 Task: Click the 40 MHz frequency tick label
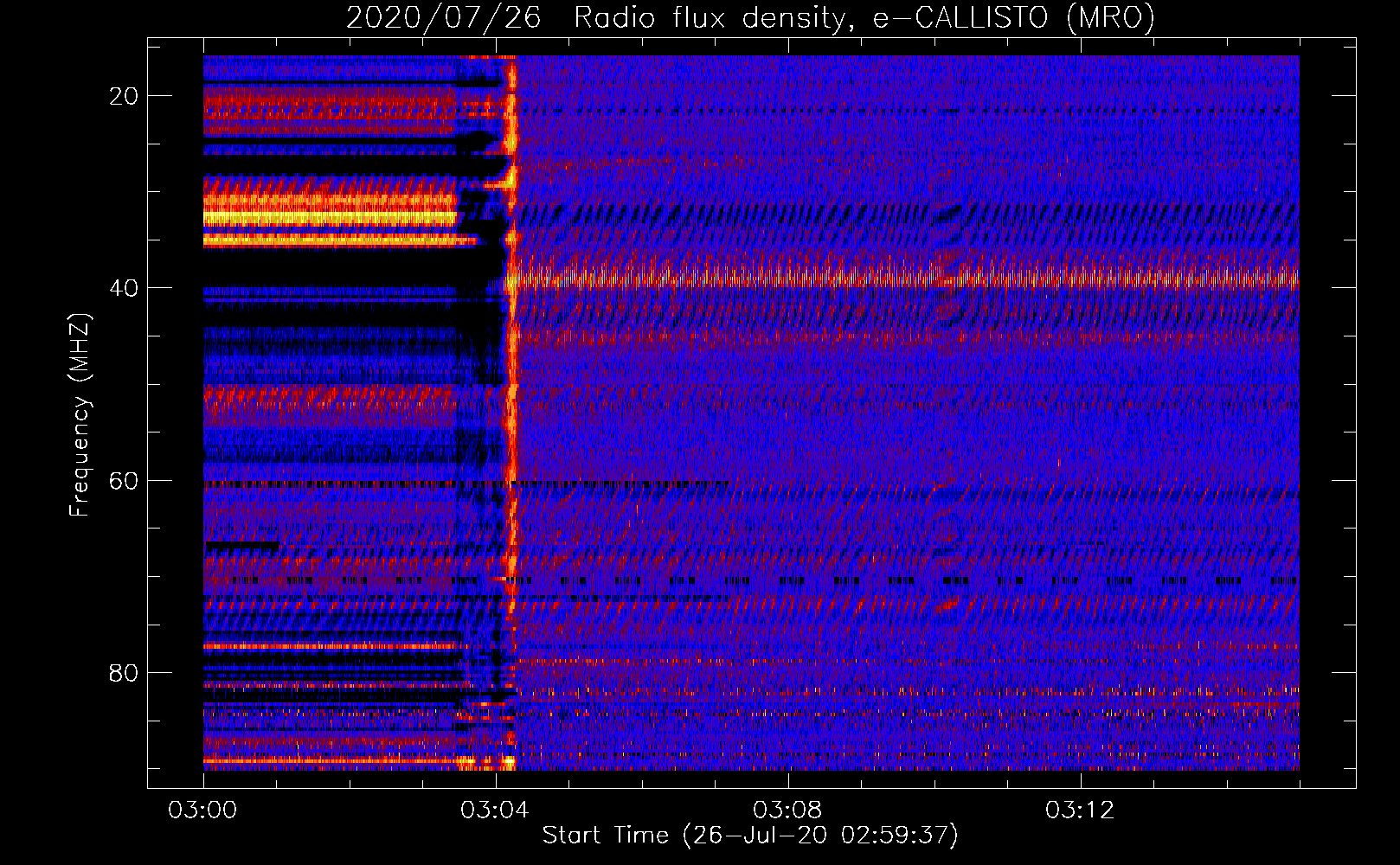pos(124,288)
